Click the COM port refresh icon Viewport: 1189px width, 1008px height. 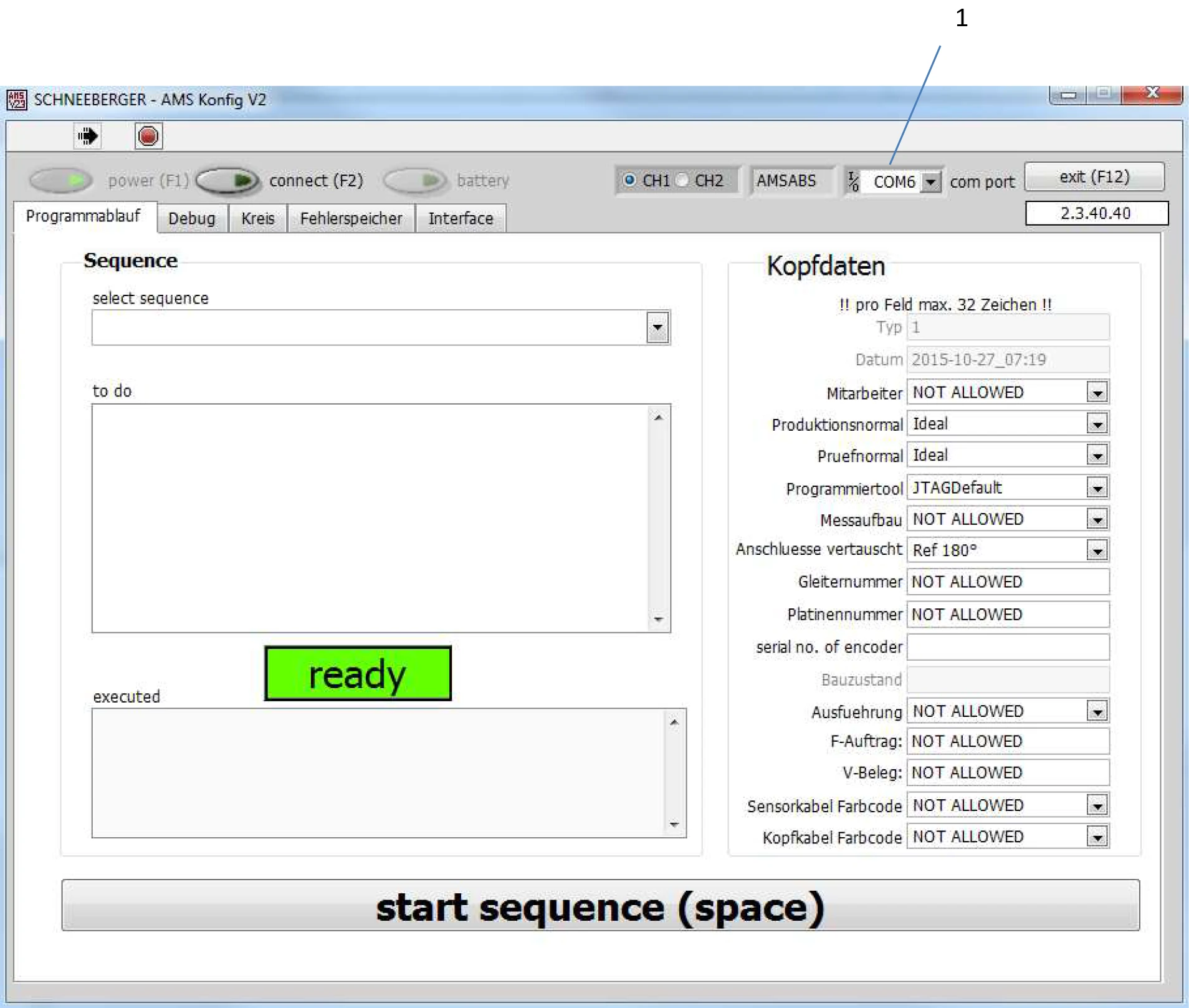coord(853,181)
